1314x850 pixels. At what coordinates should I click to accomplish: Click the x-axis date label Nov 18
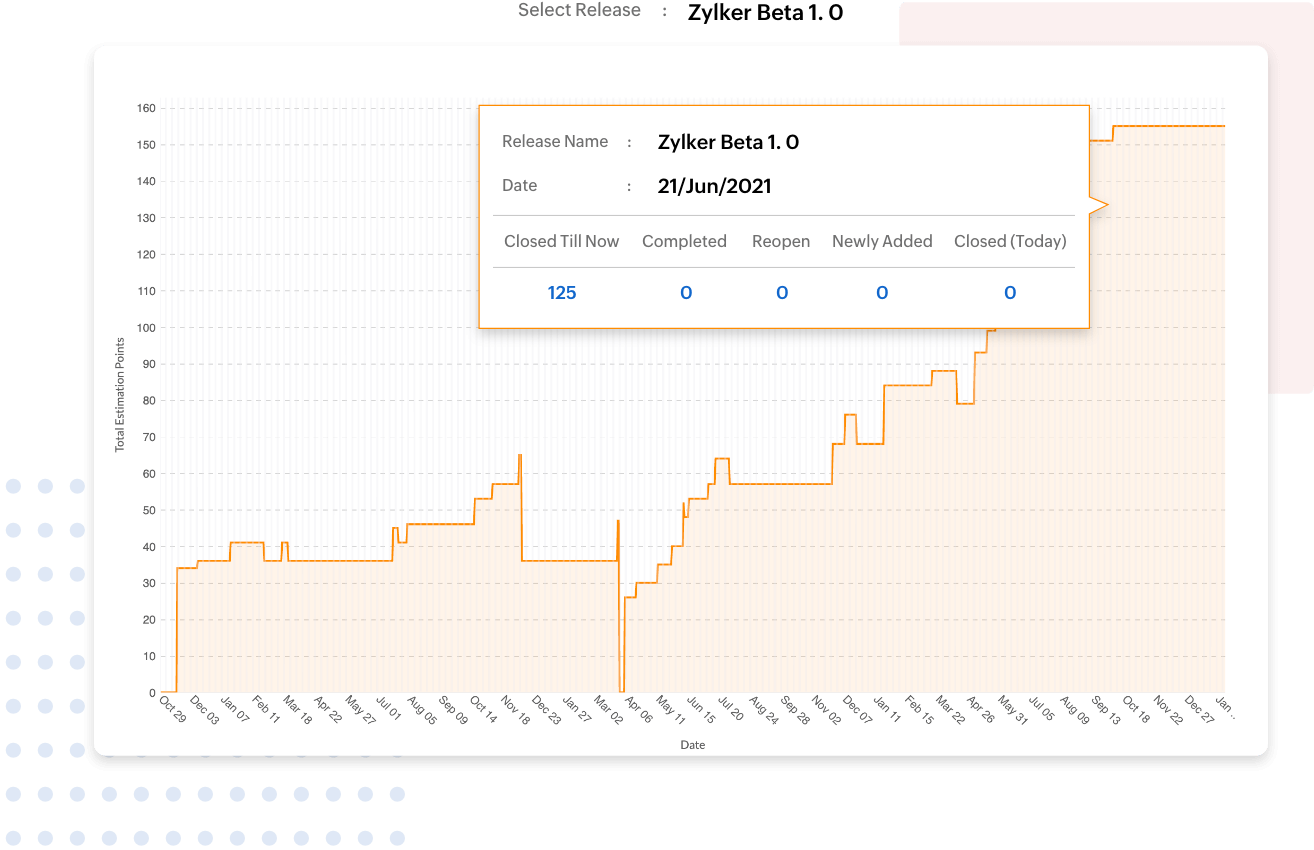tap(515, 709)
